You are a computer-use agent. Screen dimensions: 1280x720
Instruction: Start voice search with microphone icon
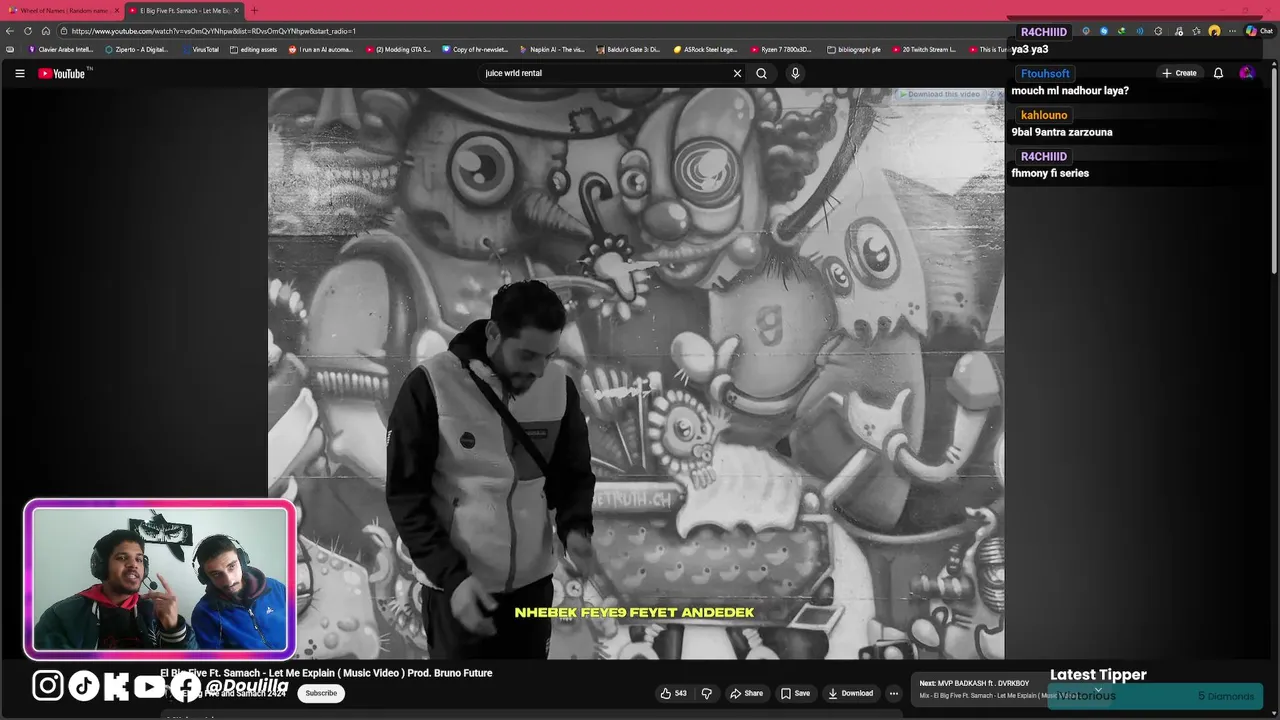(x=795, y=73)
